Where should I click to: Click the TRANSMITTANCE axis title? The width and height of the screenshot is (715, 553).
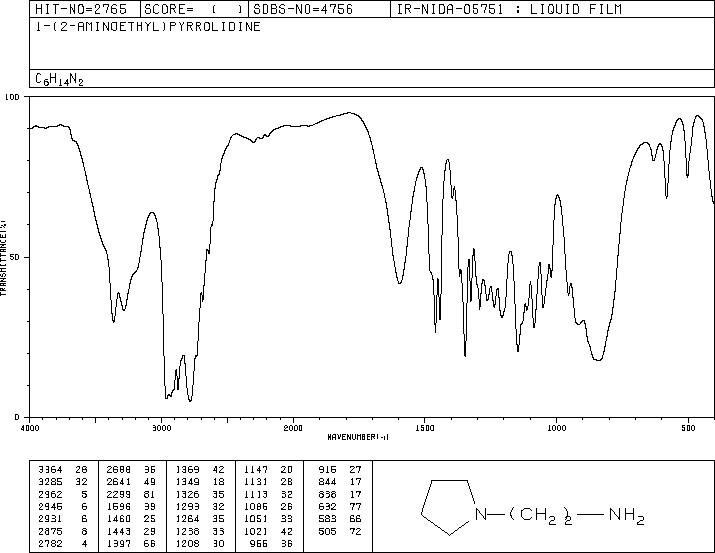point(3,258)
